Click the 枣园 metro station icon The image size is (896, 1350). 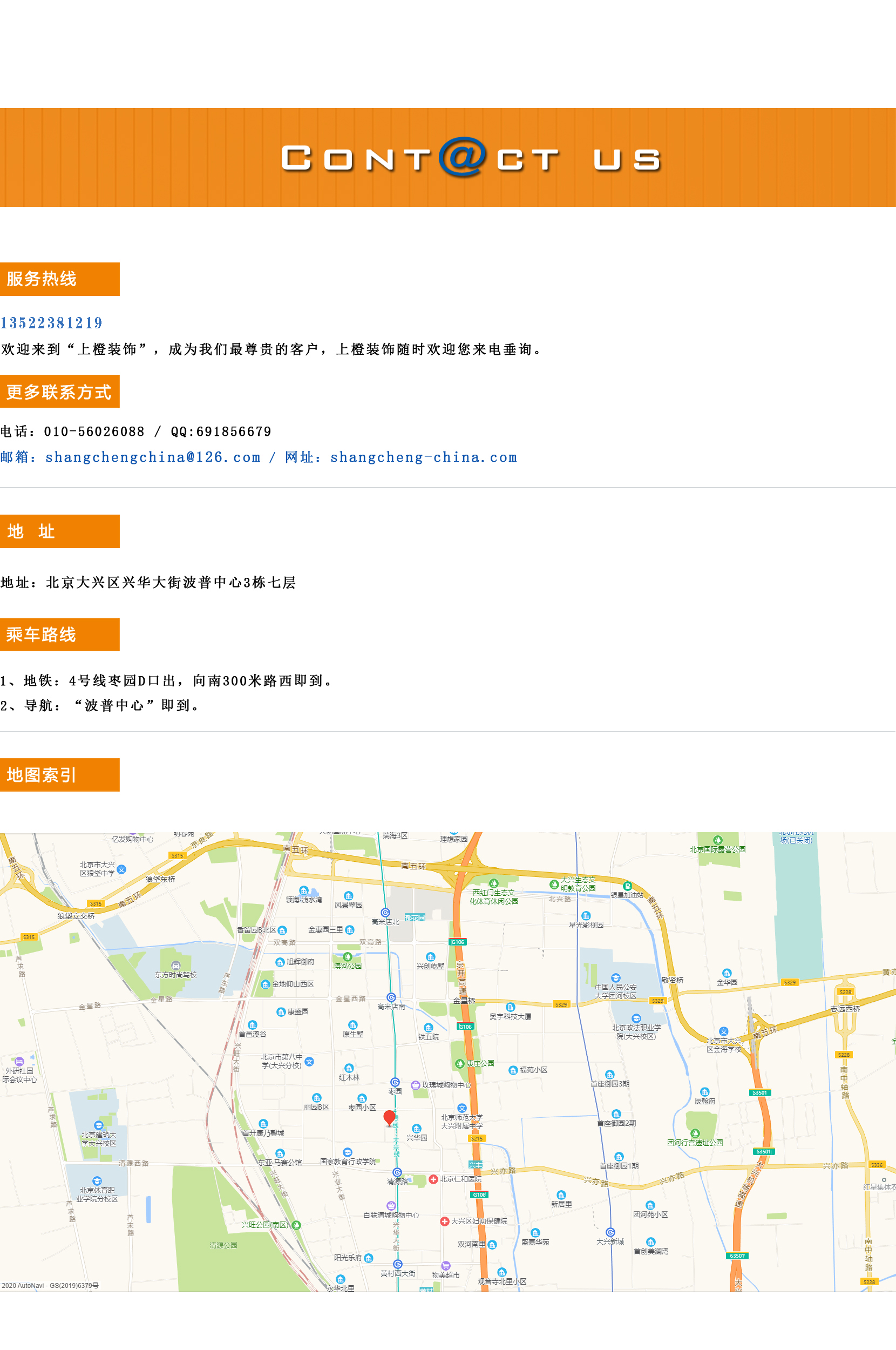point(395,1082)
